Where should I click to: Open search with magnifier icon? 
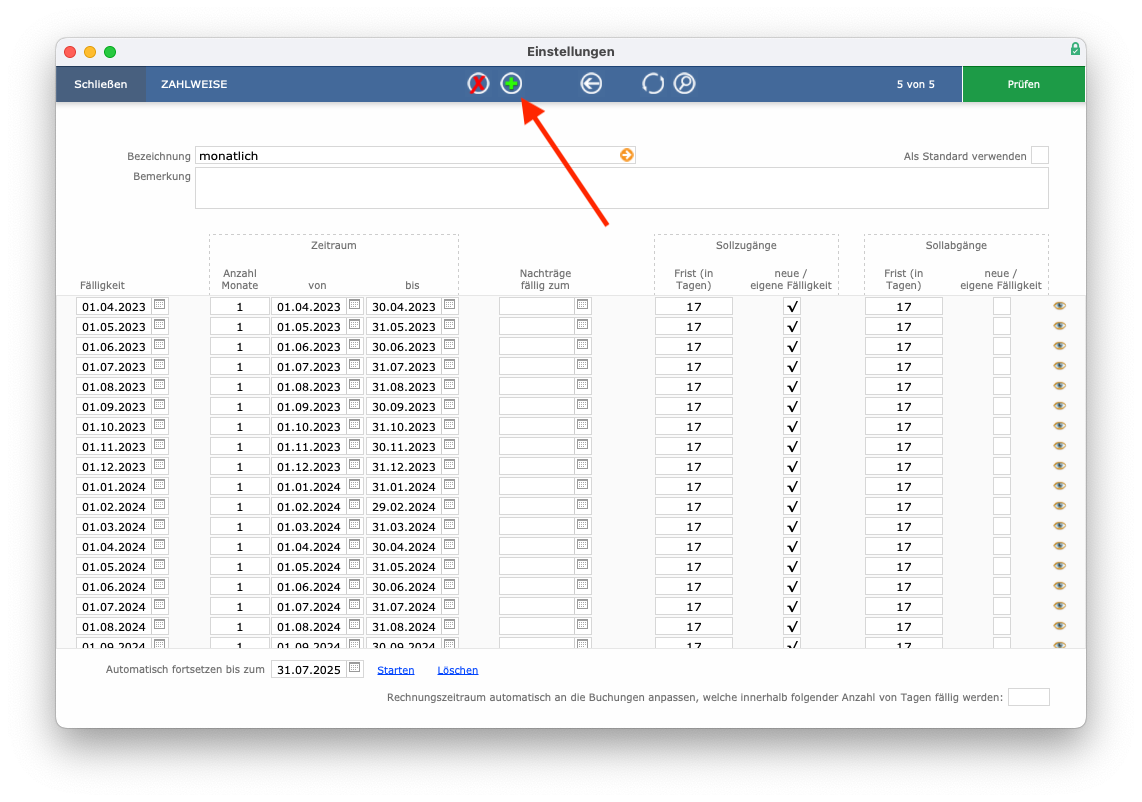[x=685, y=84]
